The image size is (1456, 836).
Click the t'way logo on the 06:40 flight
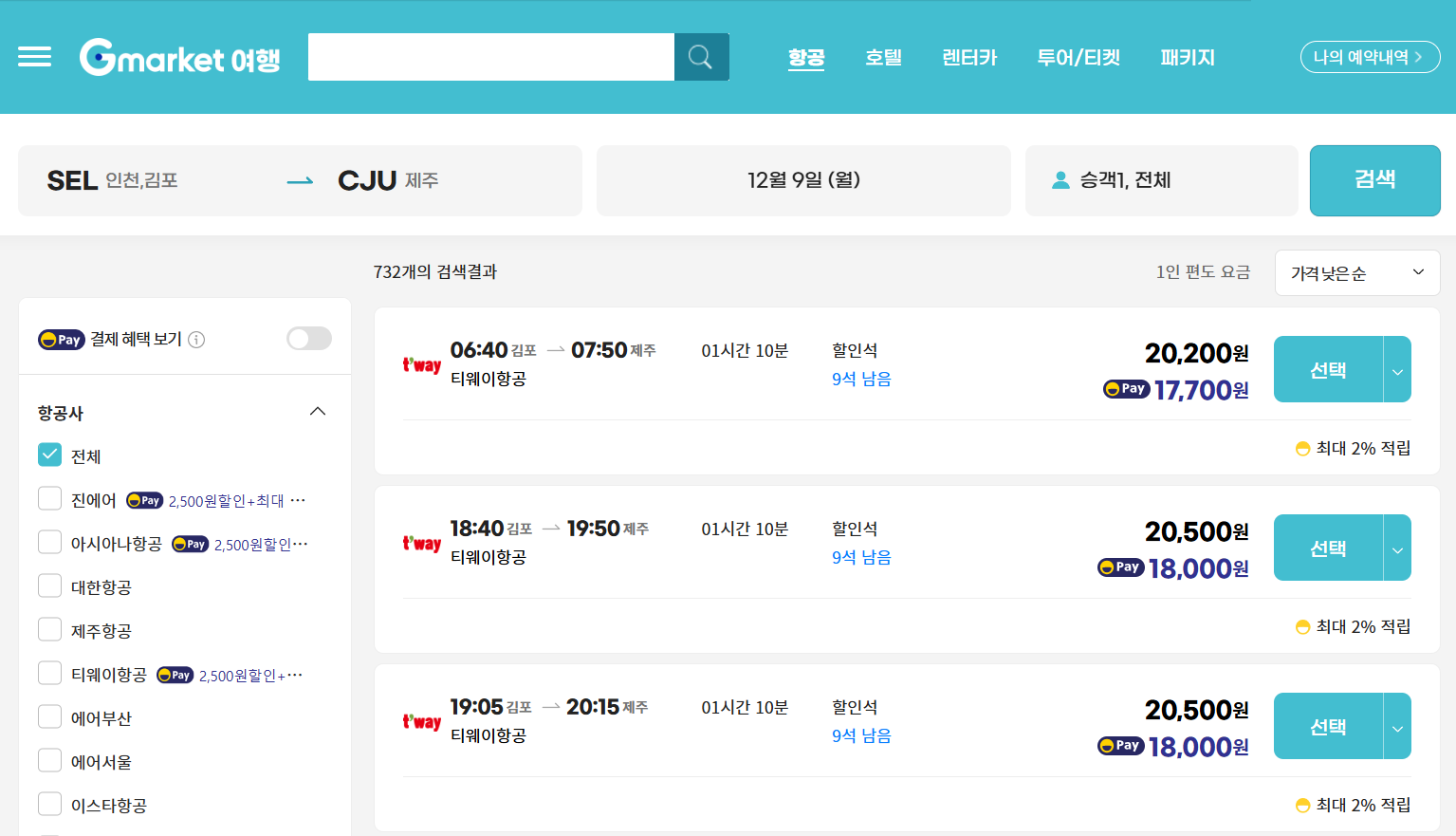click(x=422, y=365)
